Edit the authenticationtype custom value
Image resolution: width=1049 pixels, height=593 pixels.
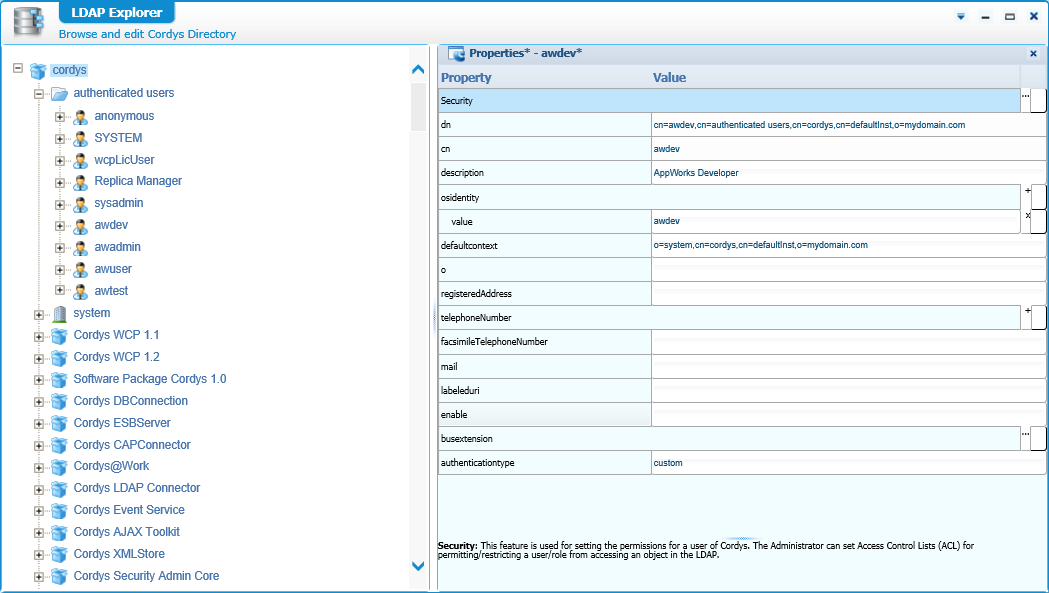848,462
